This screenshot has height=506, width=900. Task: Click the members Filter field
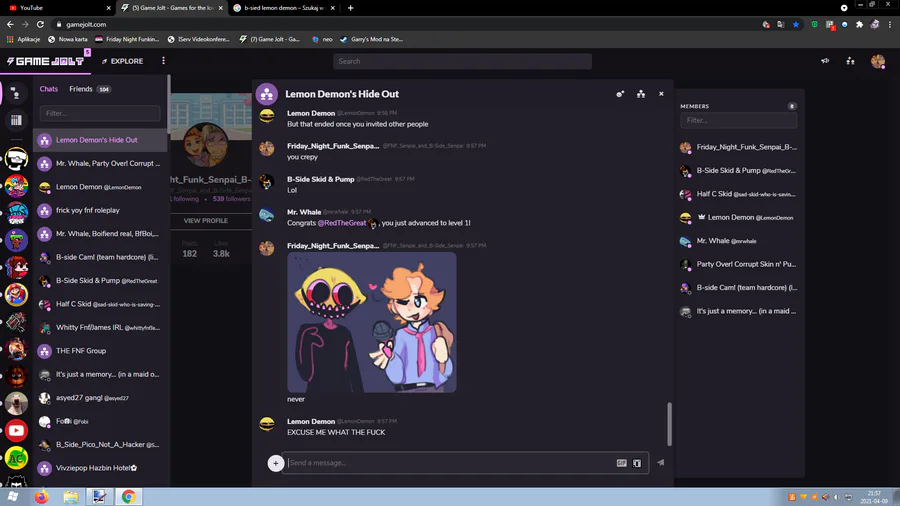click(x=739, y=120)
